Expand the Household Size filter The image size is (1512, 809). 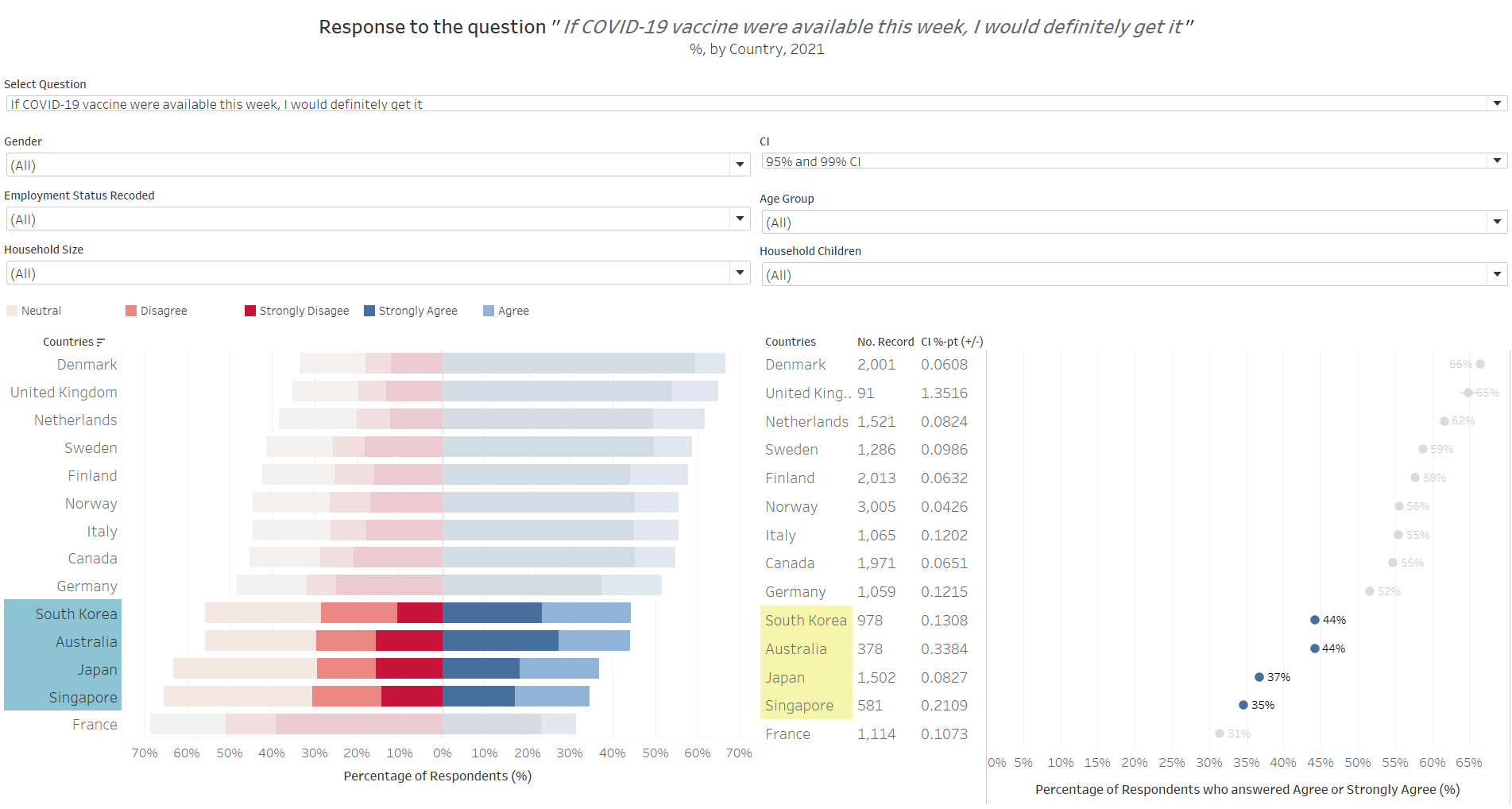740,273
